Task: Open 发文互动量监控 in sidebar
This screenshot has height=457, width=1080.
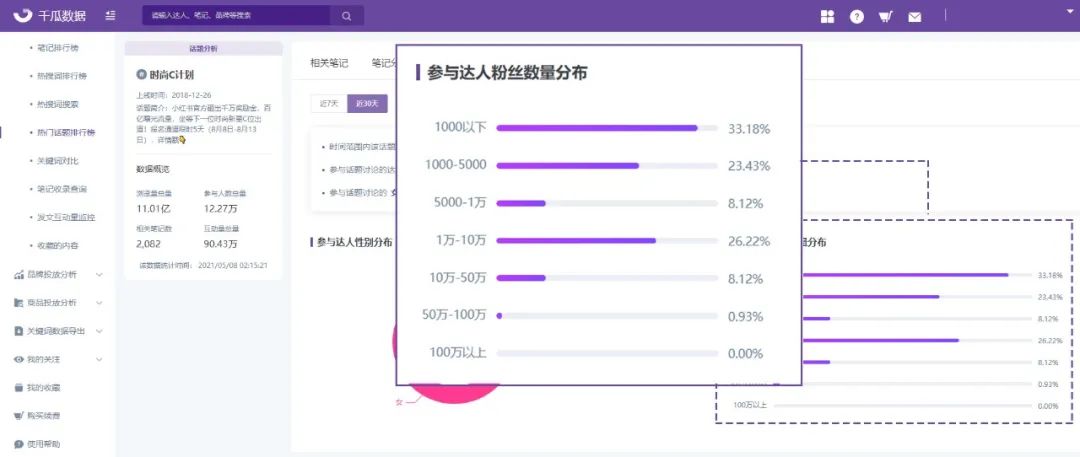Action: [65, 217]
